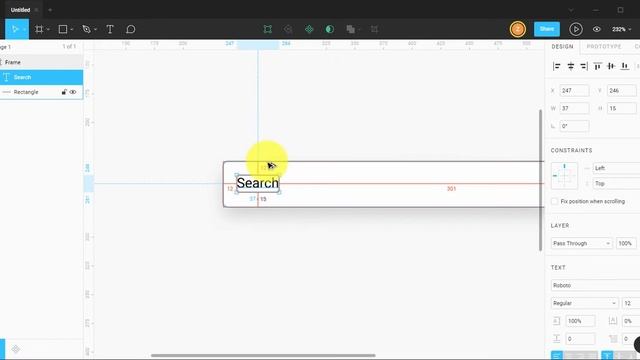
Task: Open the Move tool dropdown arrow
Action: coord(24,29)
